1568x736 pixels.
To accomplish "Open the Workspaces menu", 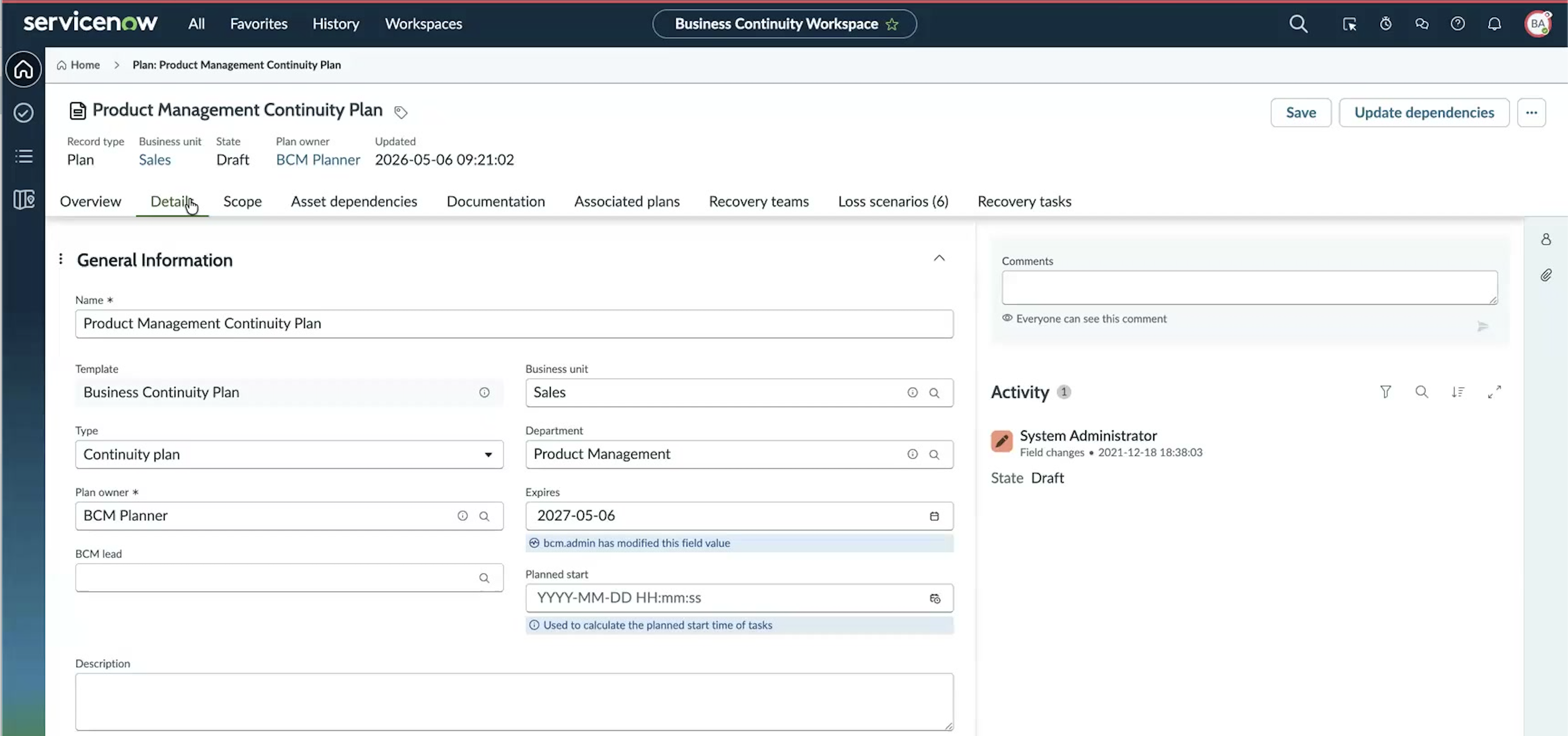I will pos(423,24).
